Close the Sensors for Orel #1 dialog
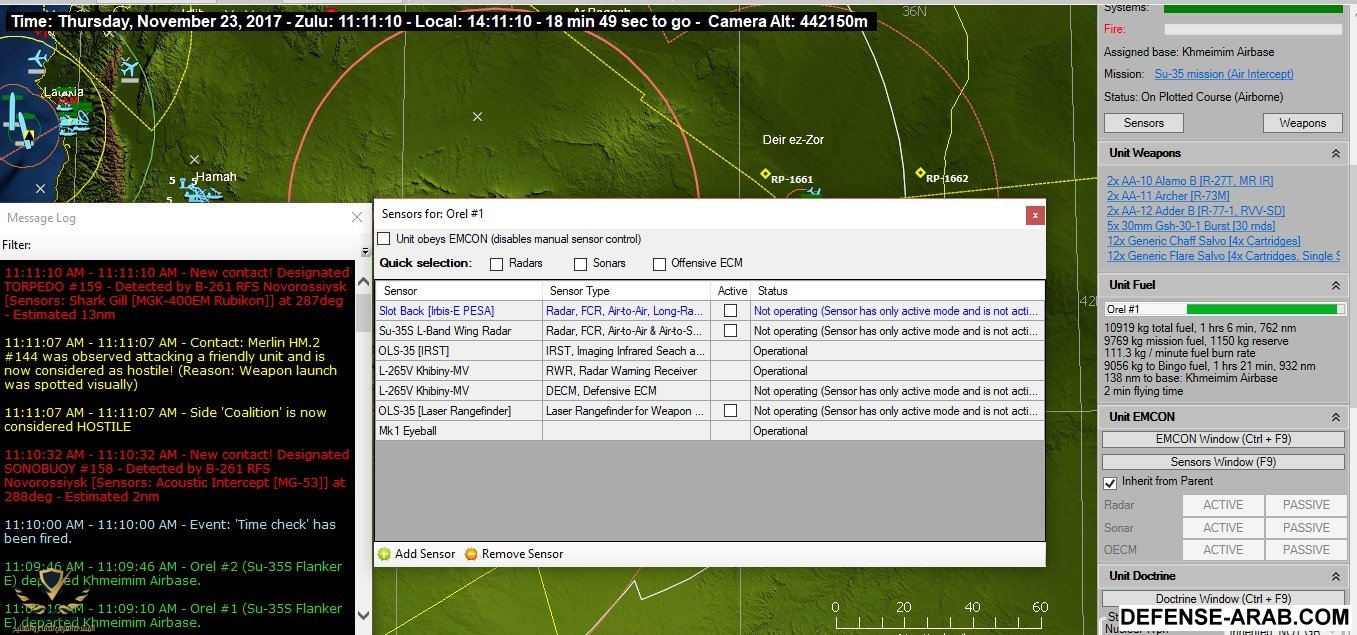Image resolution: width=1357 pixels, height=635 pixels. [x=1035, y=215]
